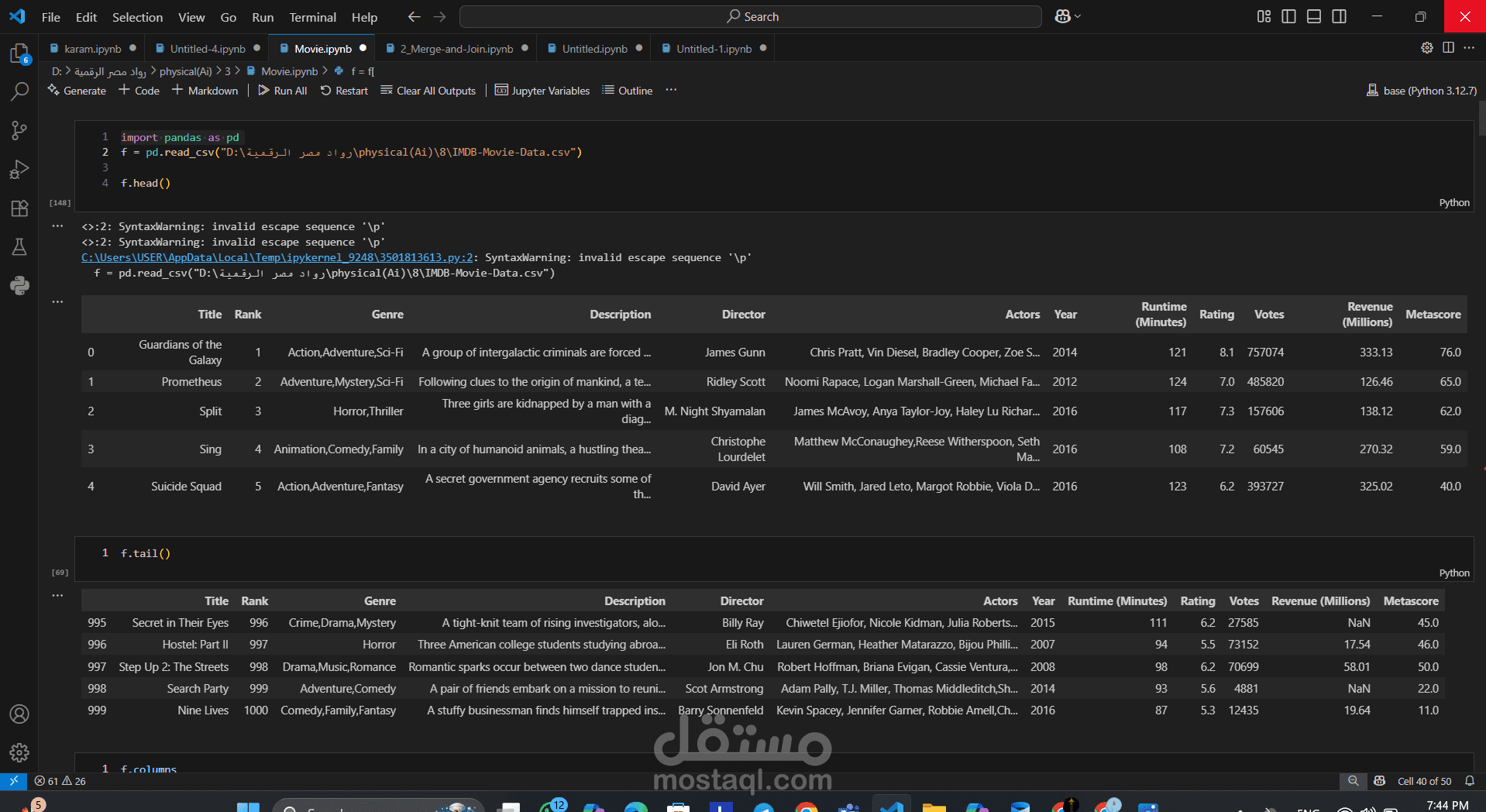This screenshot has height=812, width=1486.
Task: Go back with the navigation arrow
Action: pos(414,16)
